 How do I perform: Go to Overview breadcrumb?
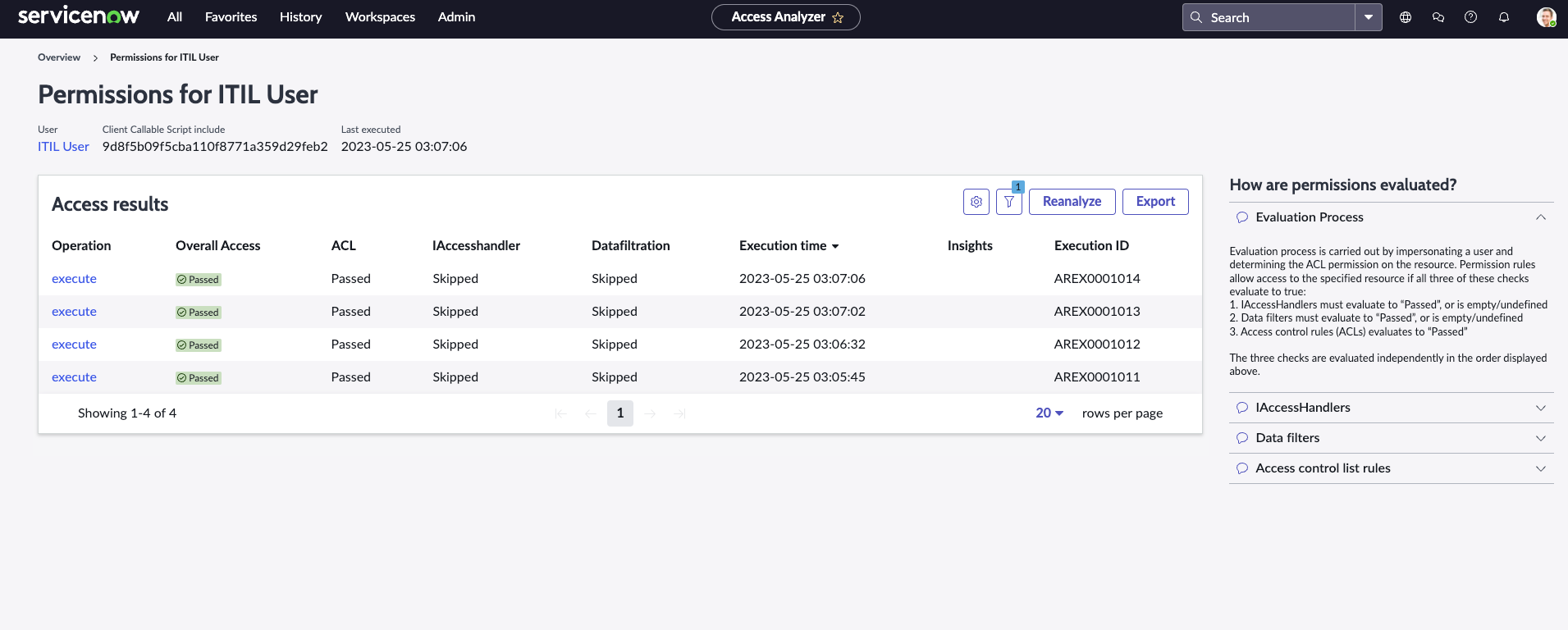pyautogui.click(x=59, y=57)
